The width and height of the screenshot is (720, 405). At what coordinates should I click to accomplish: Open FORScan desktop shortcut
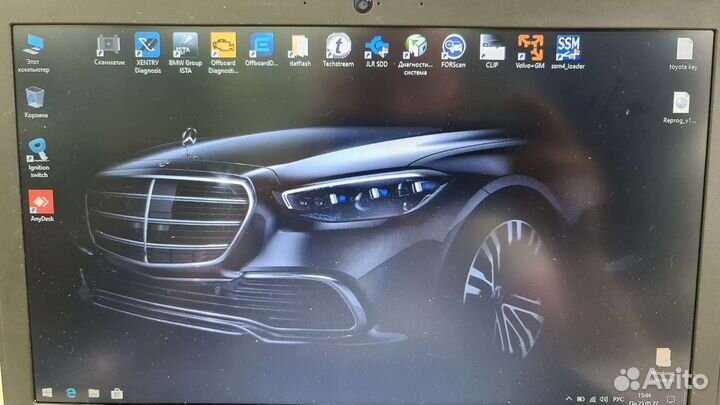453,47
